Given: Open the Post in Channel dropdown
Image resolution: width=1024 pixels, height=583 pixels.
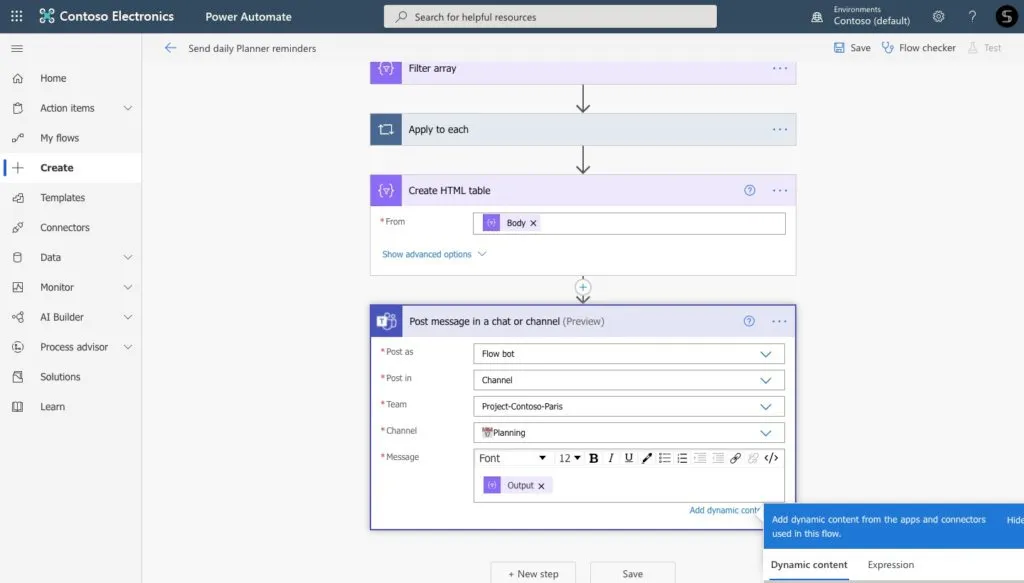Looking at the screenshot, I should 629,380.
